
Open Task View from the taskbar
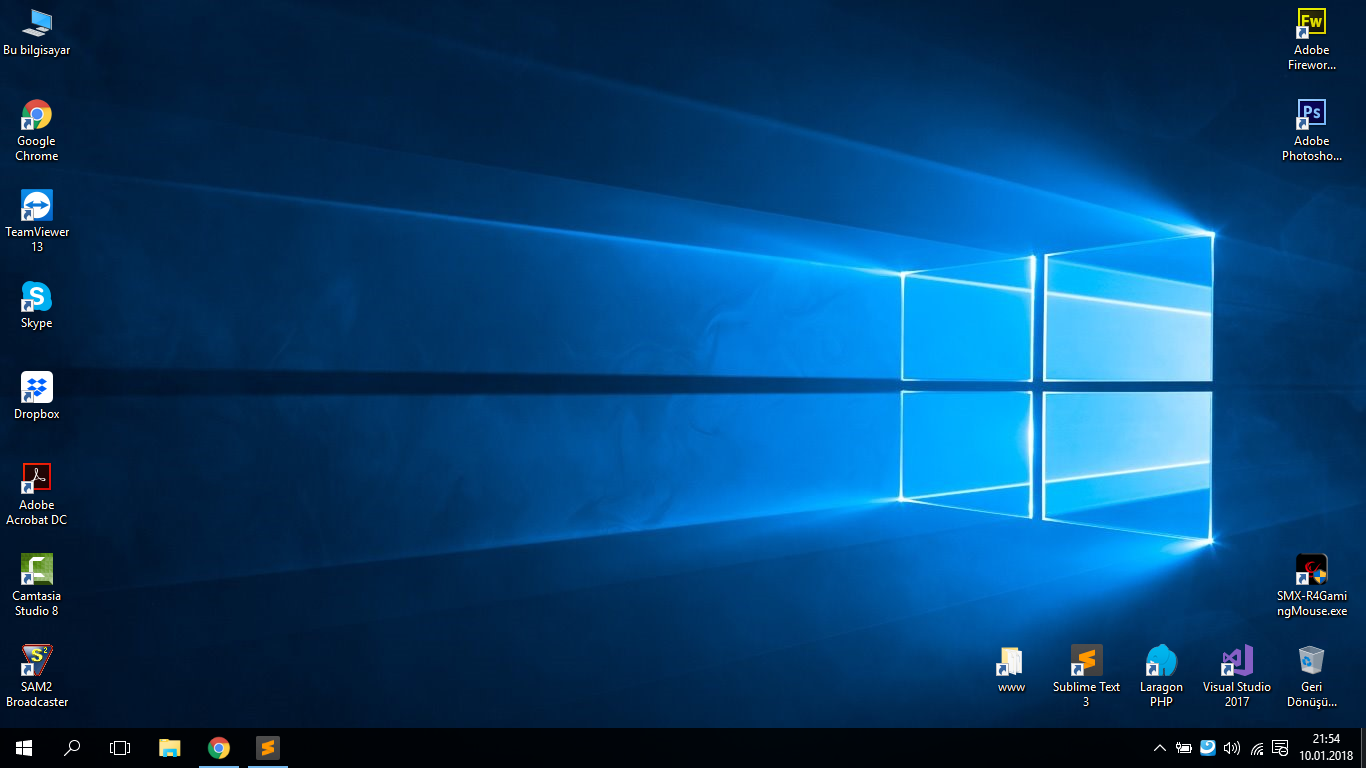tap(120, 748)
